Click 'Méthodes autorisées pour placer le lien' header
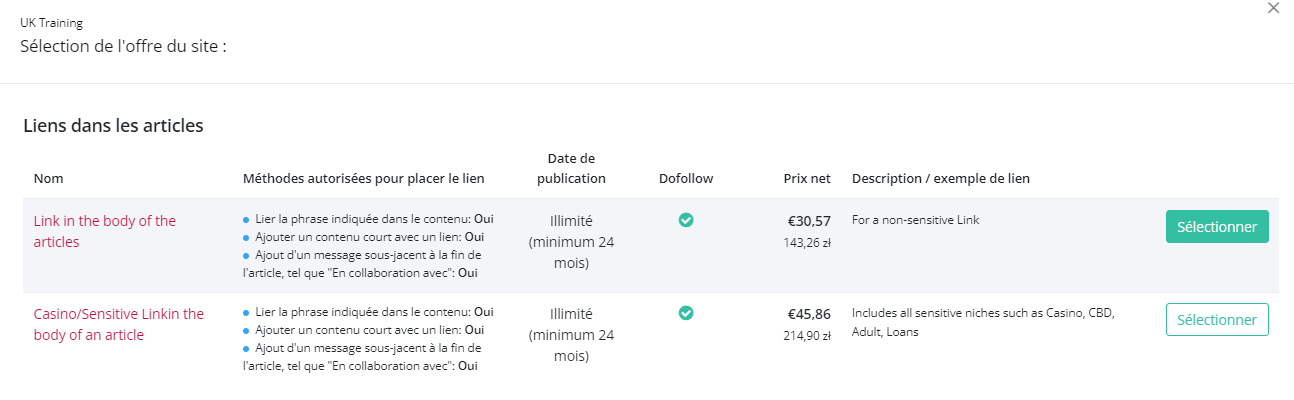This screenshot has width=1294, height=400. tap(364, 179)
